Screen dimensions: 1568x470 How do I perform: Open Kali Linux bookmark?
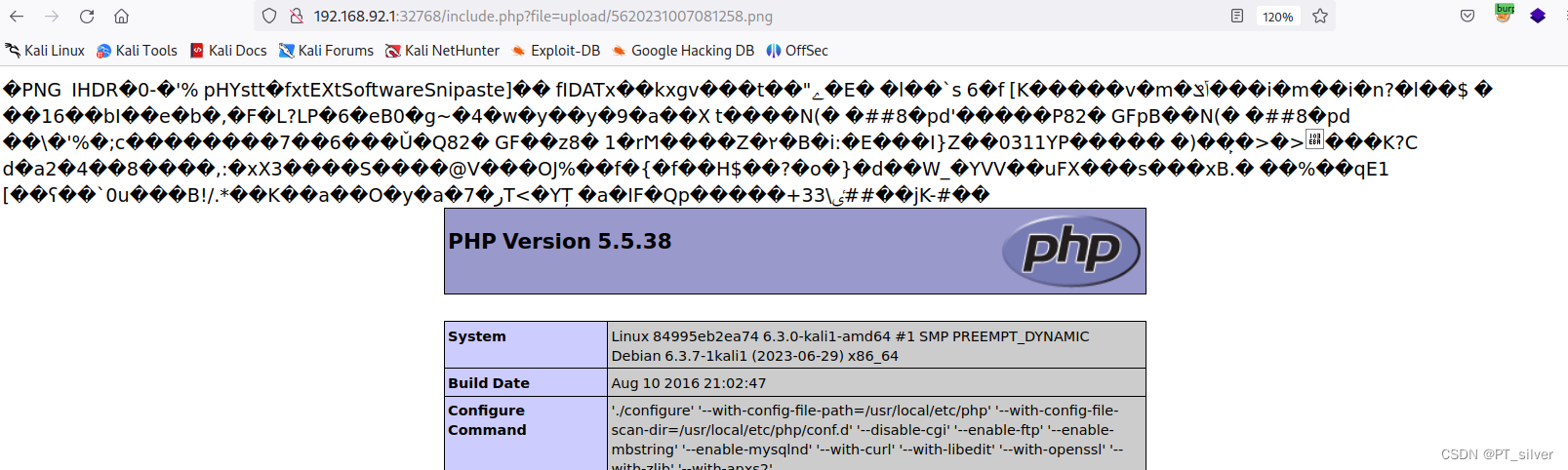coord(45,51)
